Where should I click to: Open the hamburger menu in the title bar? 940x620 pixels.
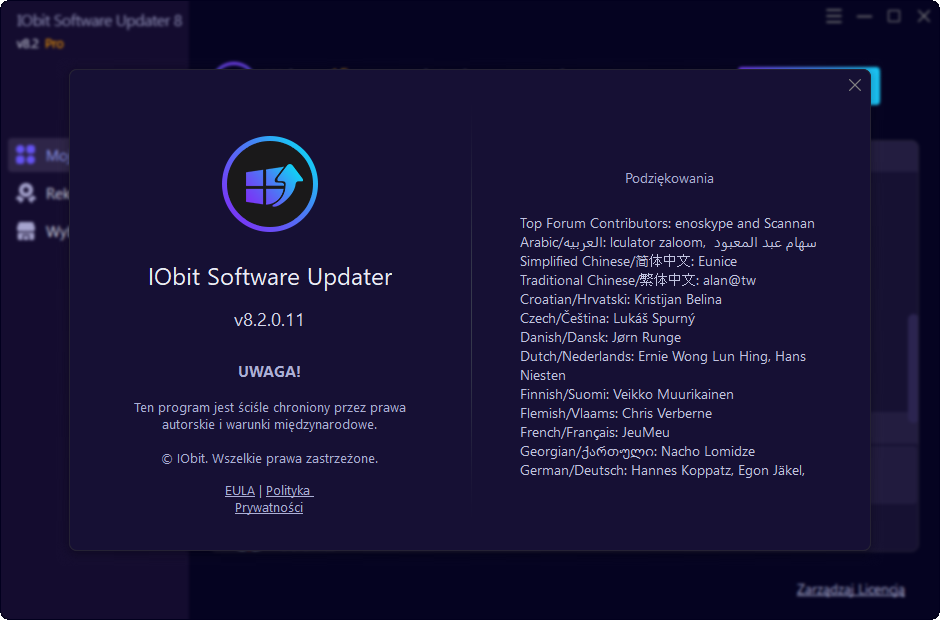click(x=833, y=16)
